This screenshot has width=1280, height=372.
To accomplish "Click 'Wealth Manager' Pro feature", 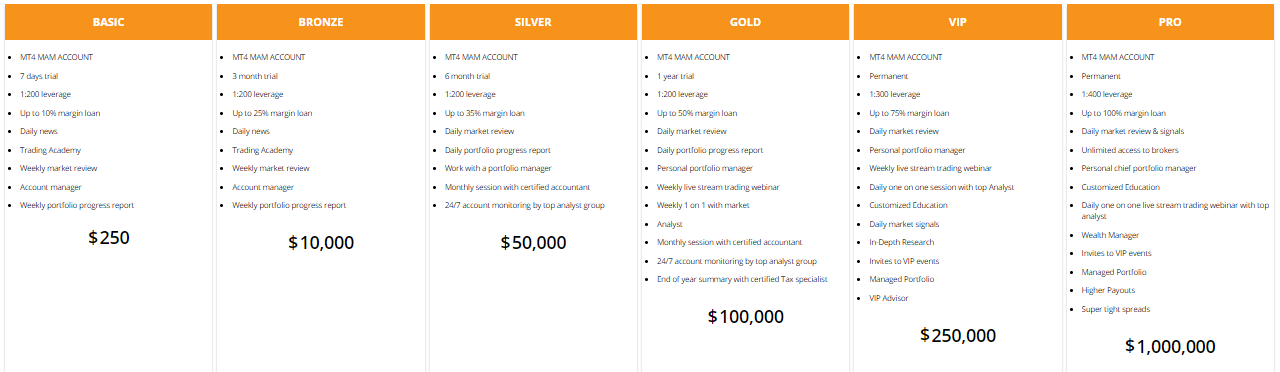I will (1110, 235).
